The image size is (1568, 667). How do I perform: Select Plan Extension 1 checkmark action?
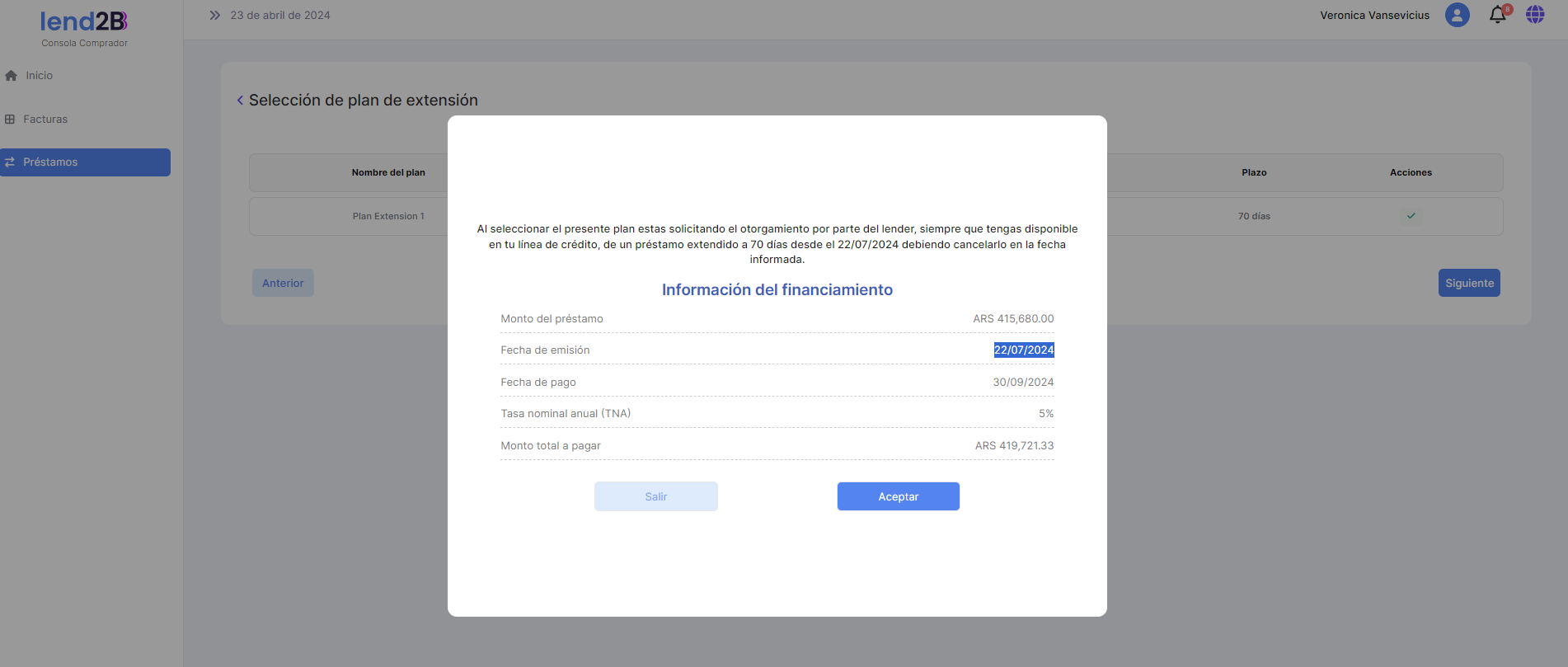(x=1411, y=216)
